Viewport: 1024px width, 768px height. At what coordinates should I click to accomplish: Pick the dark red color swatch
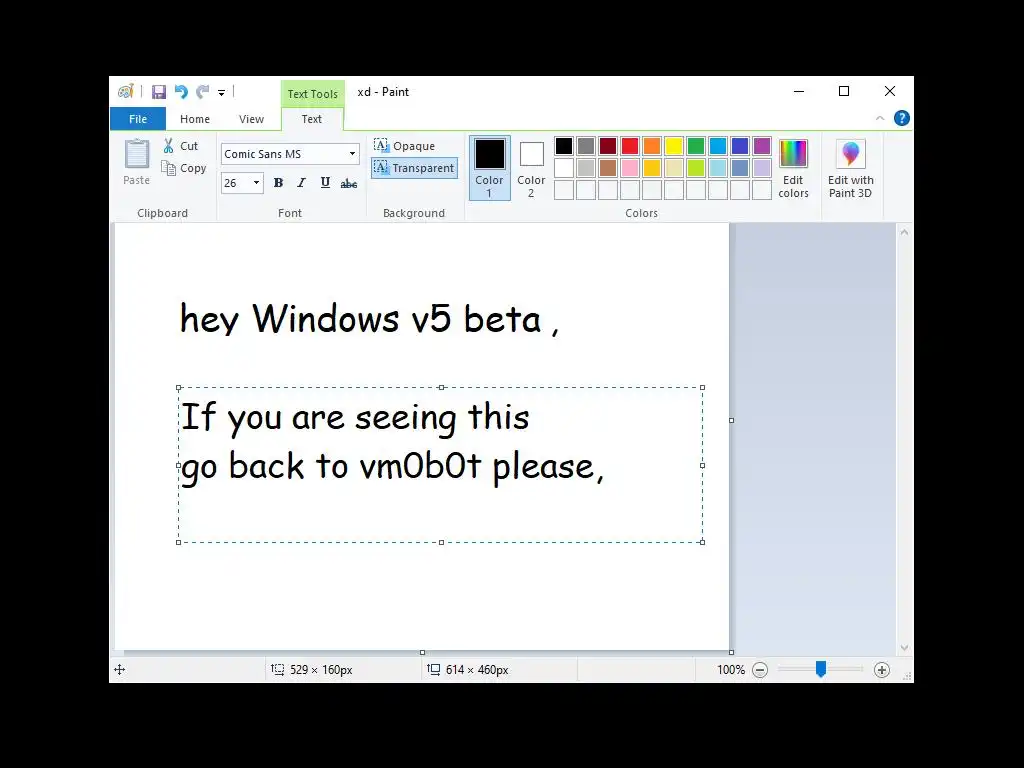click(608, 146)
